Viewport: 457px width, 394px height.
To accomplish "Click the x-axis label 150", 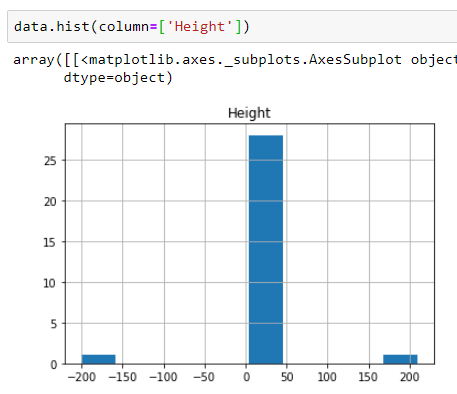I will (x=368, y=377).
